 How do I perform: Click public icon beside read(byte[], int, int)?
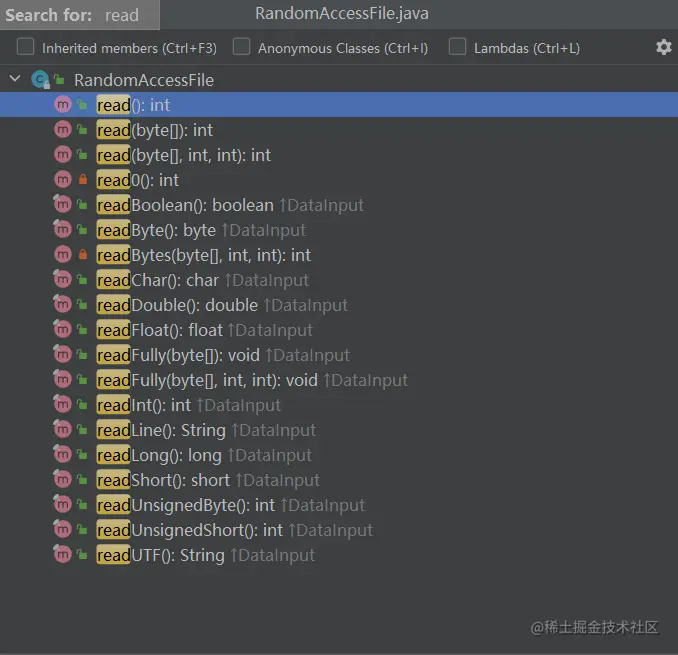82,154
